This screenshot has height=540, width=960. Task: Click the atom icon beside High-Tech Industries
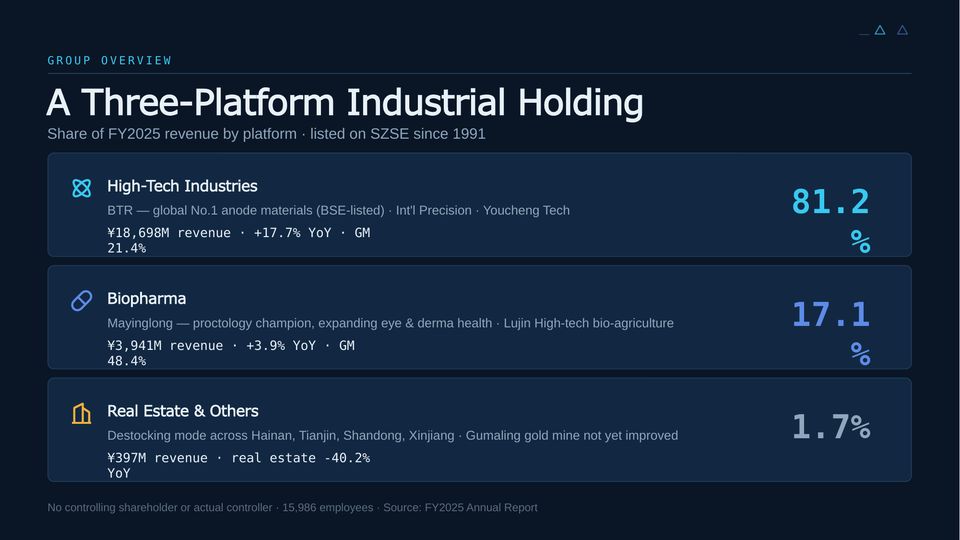pyautogui.click(x=81, y=188)
